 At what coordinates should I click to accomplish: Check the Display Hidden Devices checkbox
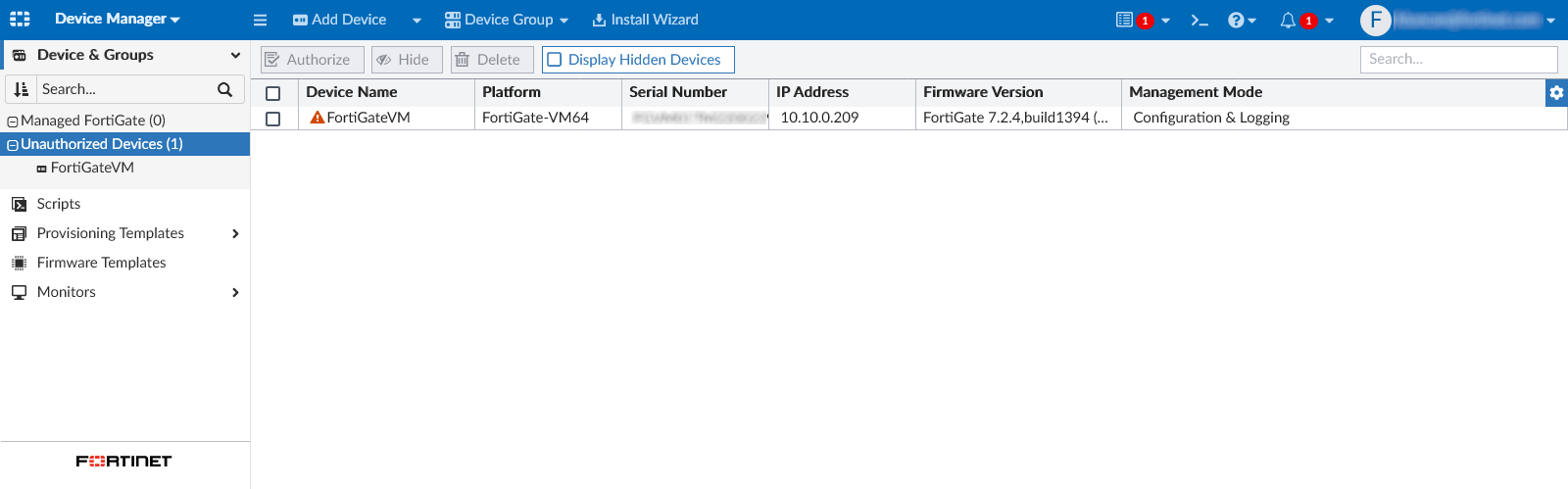click(x=555, y=60)
